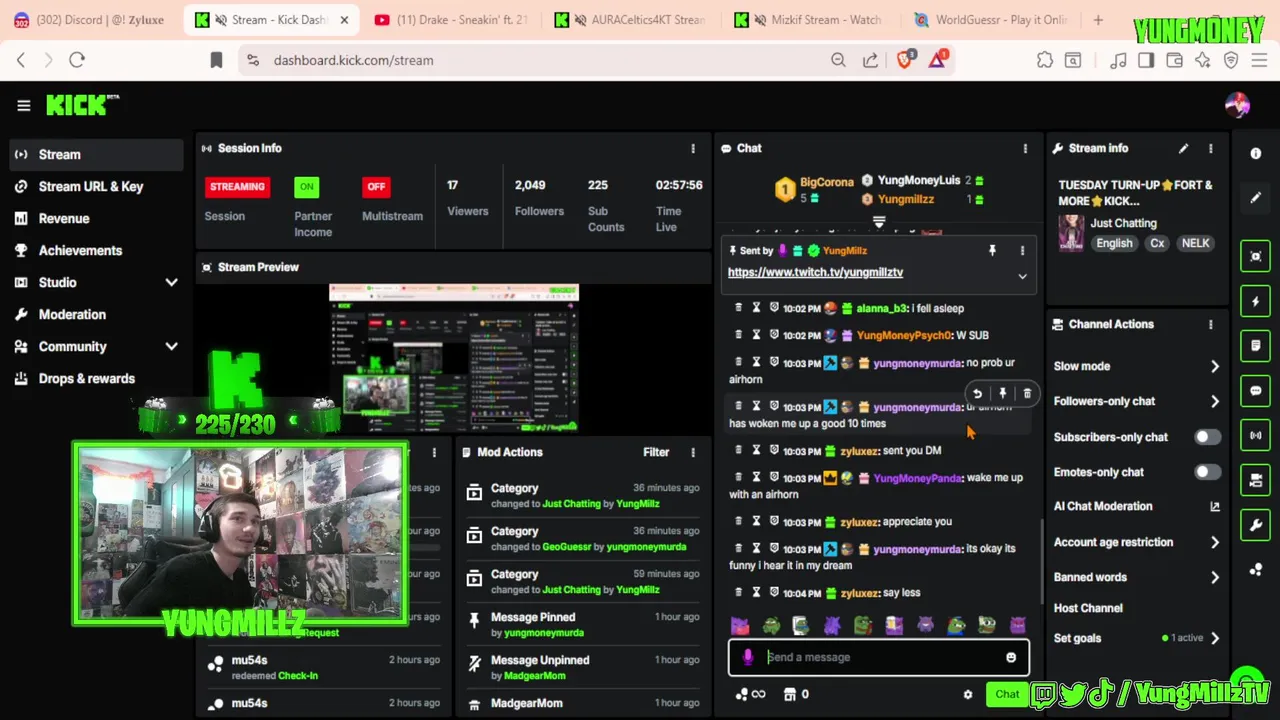The height and width of the screenshot is (720, 1280).
Task: Open Channel Actions panel options menu
Action: click(x=1211, y=324)
